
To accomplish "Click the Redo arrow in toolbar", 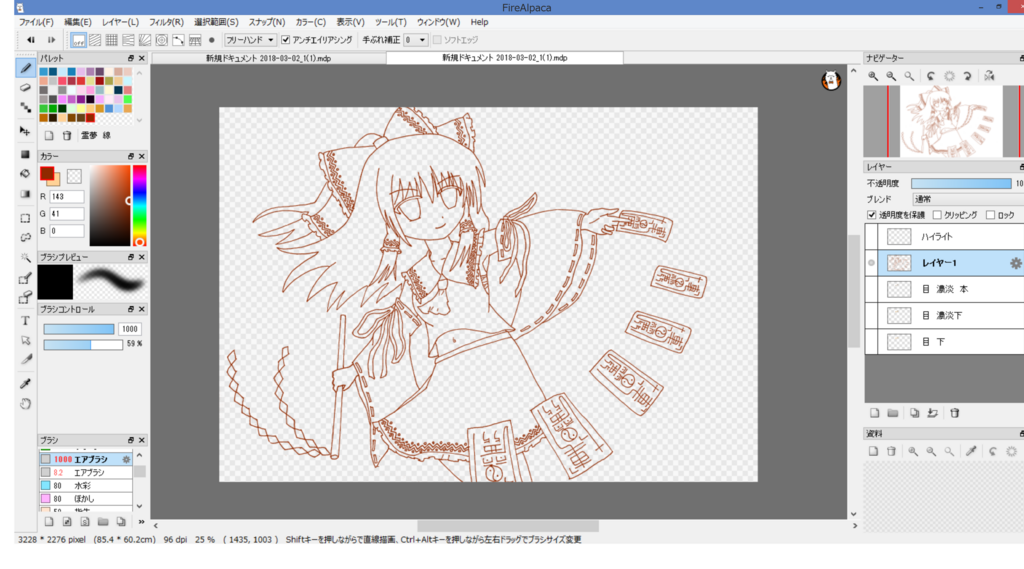I will tap(51, 40).
